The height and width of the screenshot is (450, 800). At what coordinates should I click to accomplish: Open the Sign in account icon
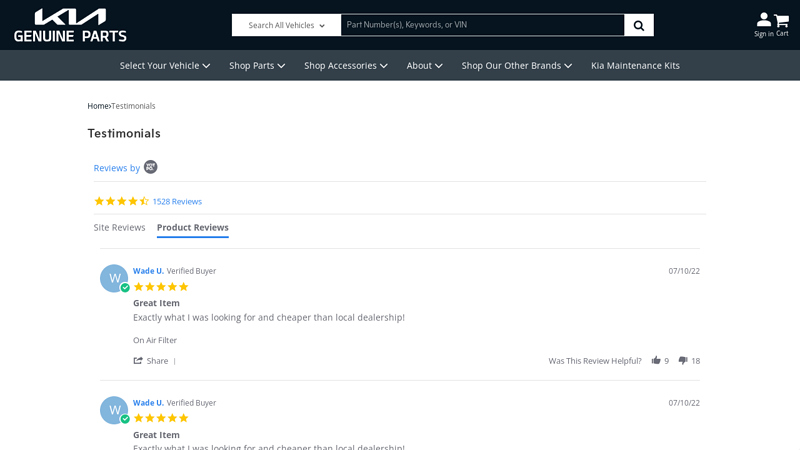click(763, 24)
